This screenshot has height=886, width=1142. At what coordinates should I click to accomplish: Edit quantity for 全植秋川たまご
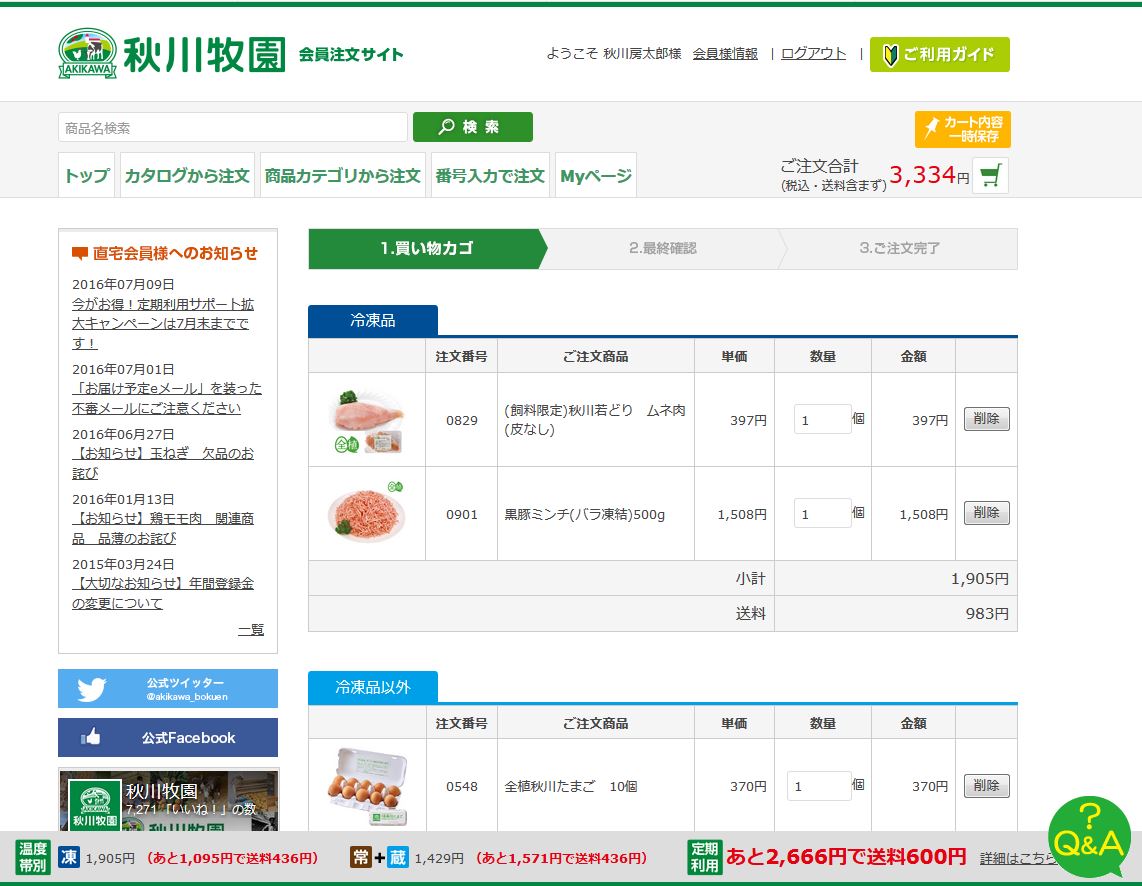819,786
